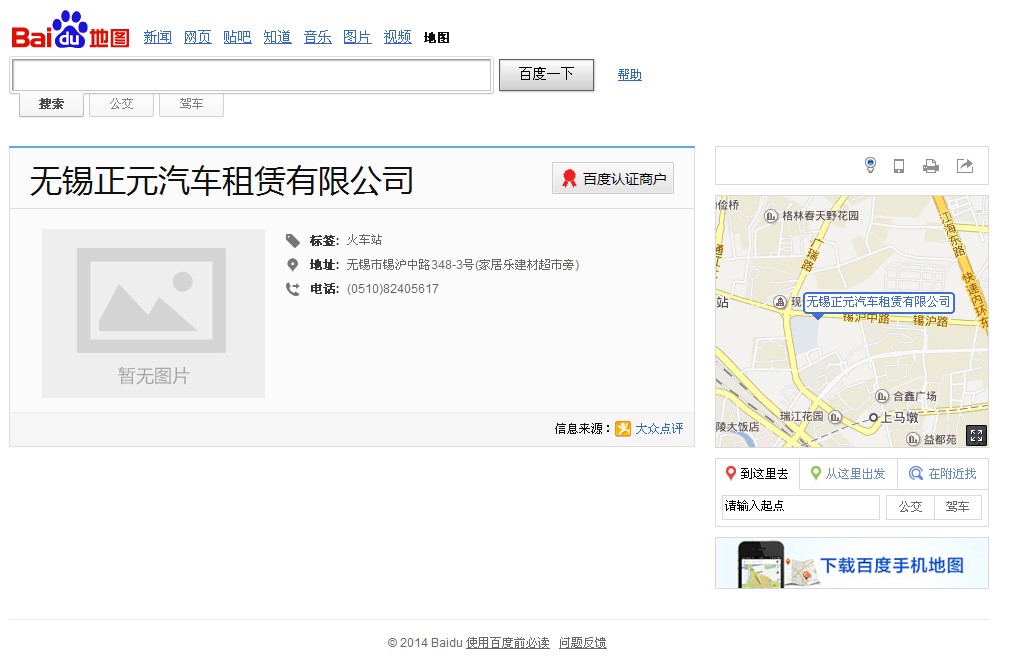Click the 请输入起点 start point field
The image size is (1009, 672).
[x=800, y=507]
